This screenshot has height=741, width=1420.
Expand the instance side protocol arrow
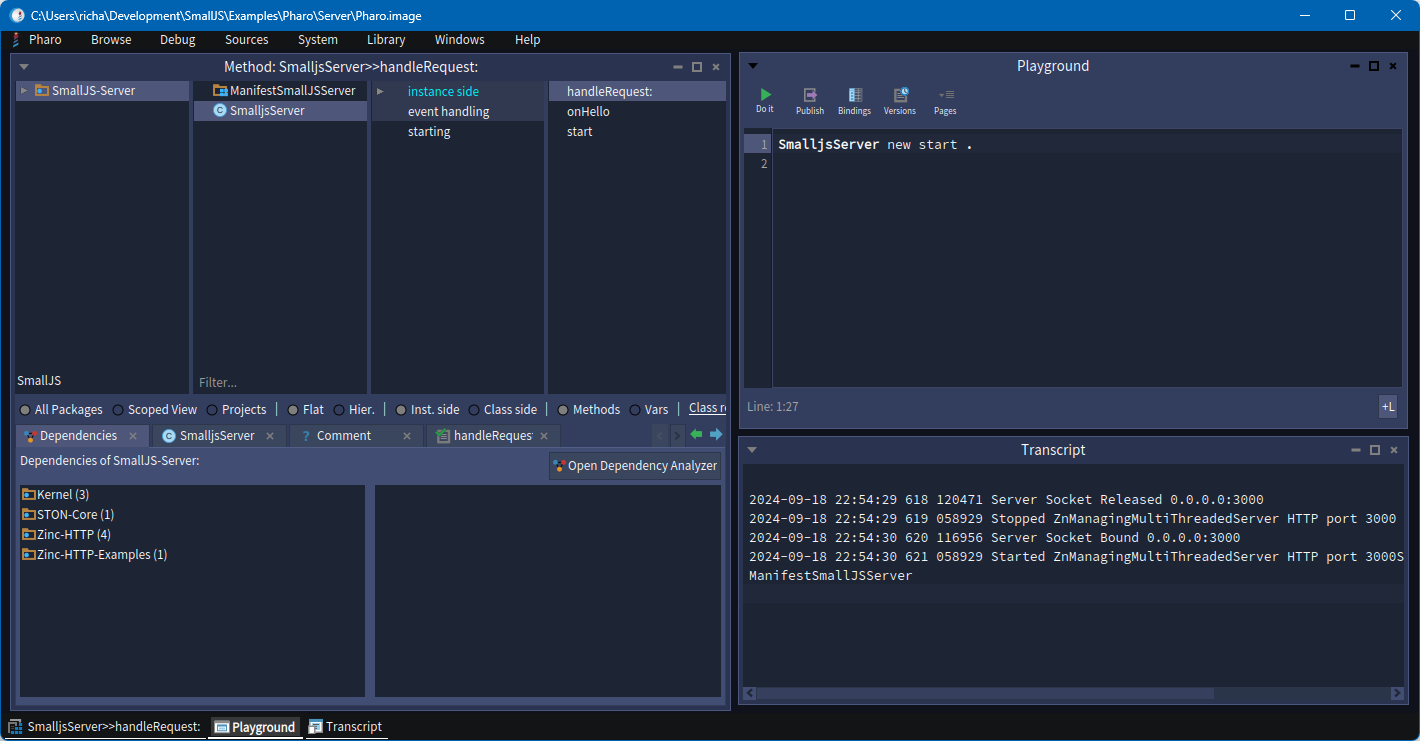pyautogui.click(x=380, y=91)
